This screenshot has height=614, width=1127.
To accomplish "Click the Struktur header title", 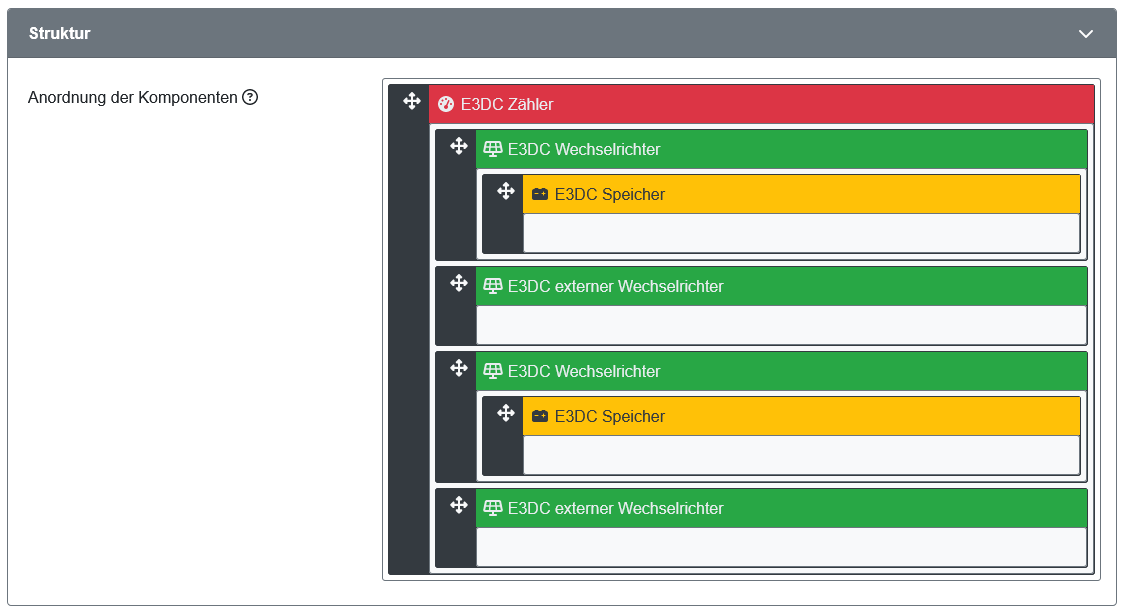I will coord(60,33).
